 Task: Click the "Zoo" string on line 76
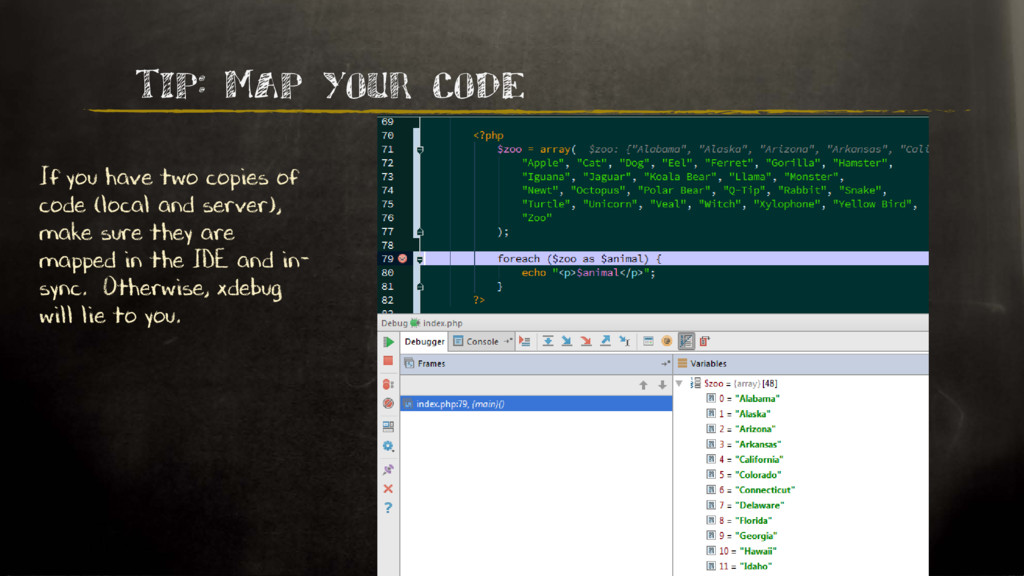(537, 218)
